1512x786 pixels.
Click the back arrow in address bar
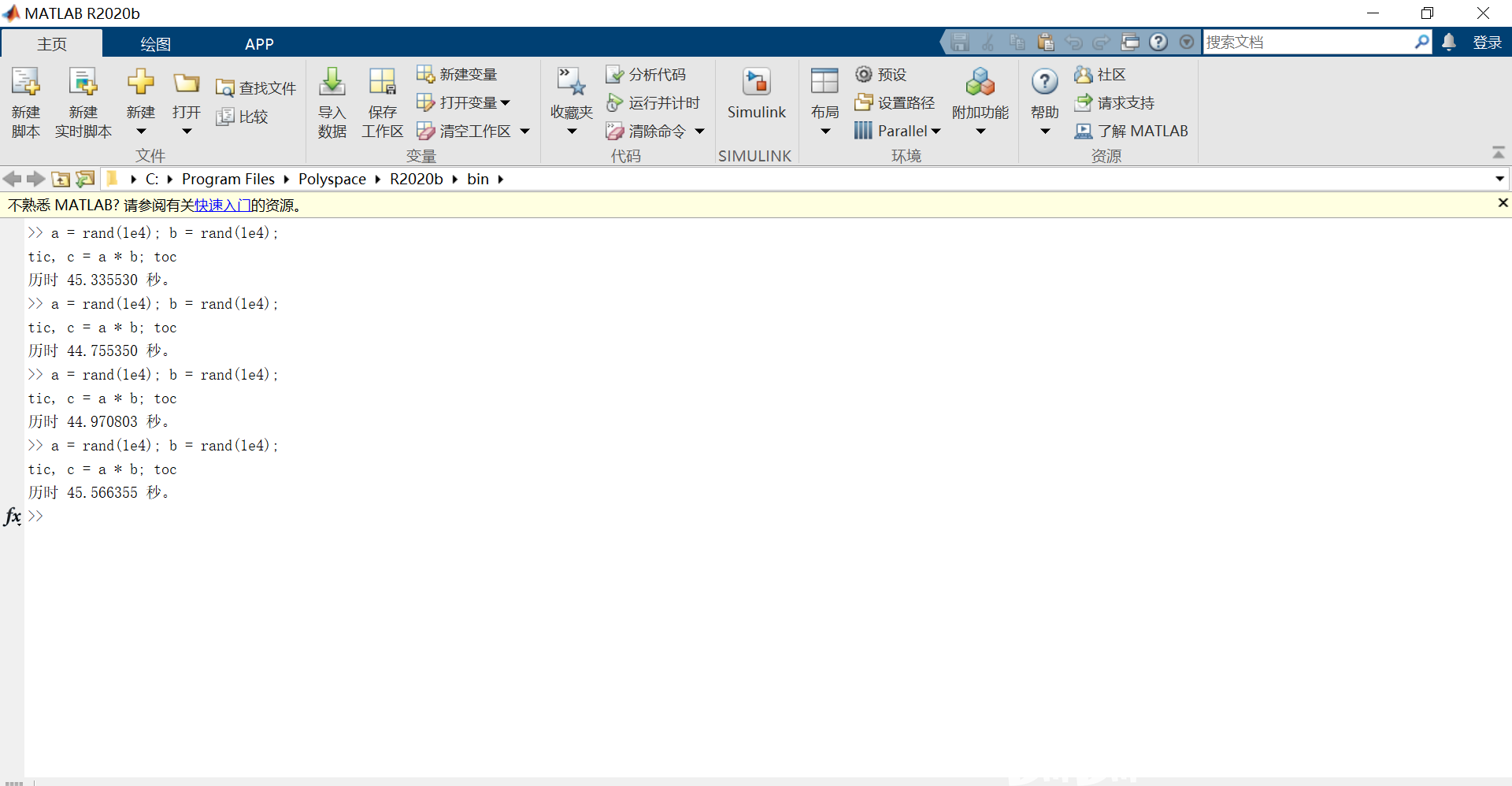[12, 179]
